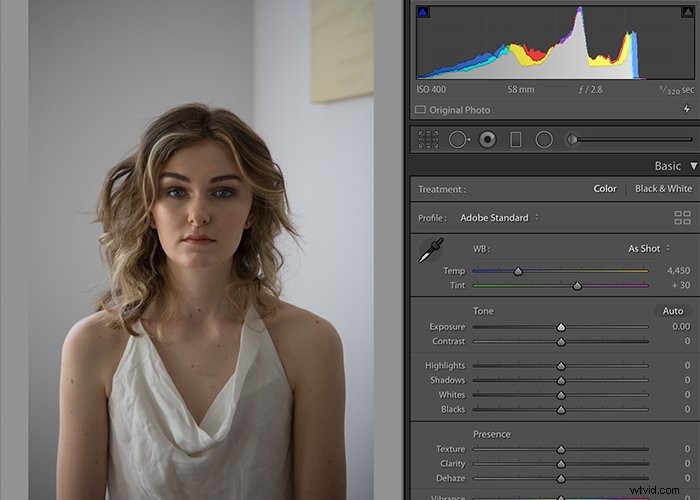
Task: Select the Radial Filter tool
Action: pos(544,140)
